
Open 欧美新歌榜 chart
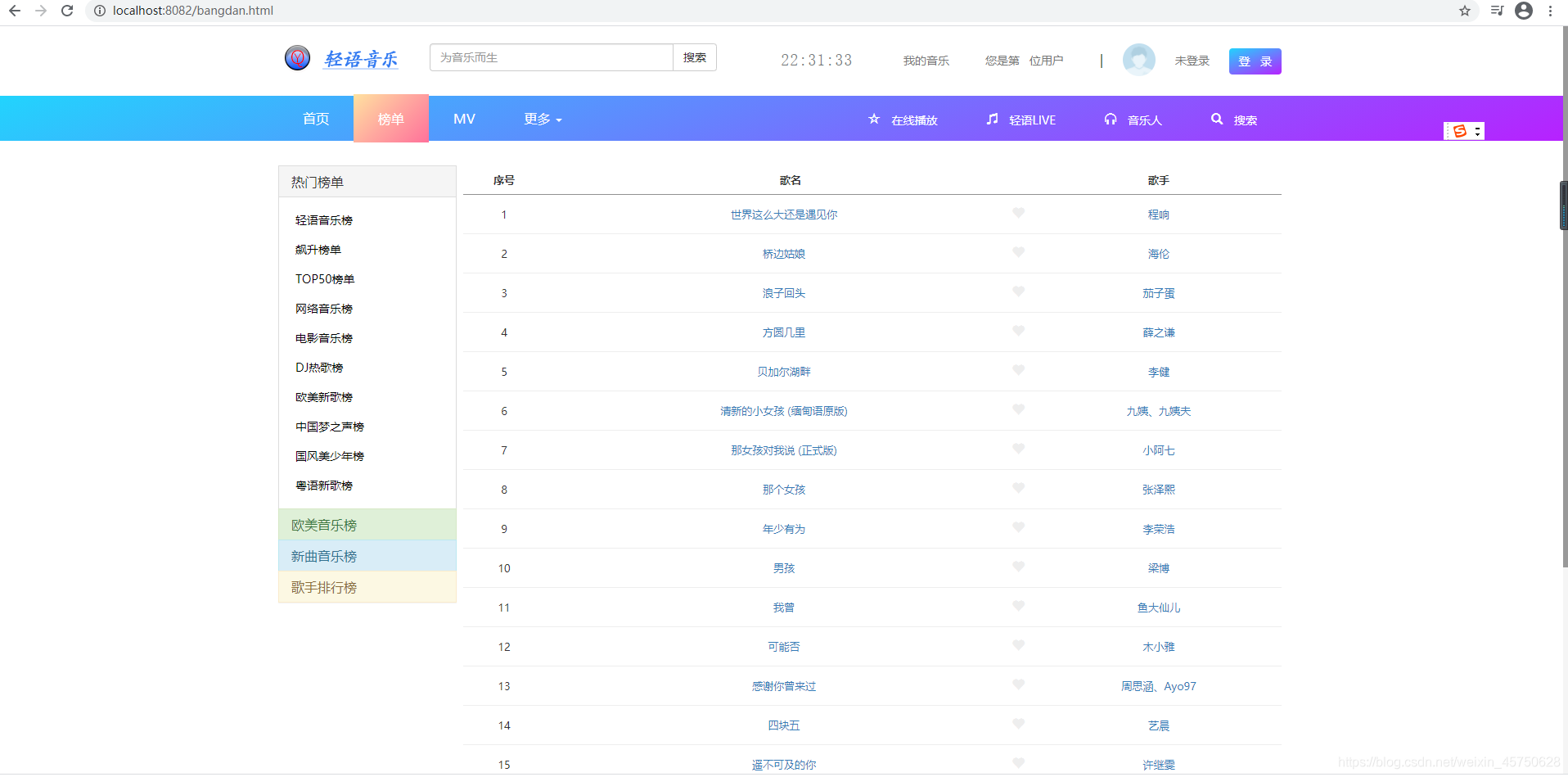coord(324,397)
